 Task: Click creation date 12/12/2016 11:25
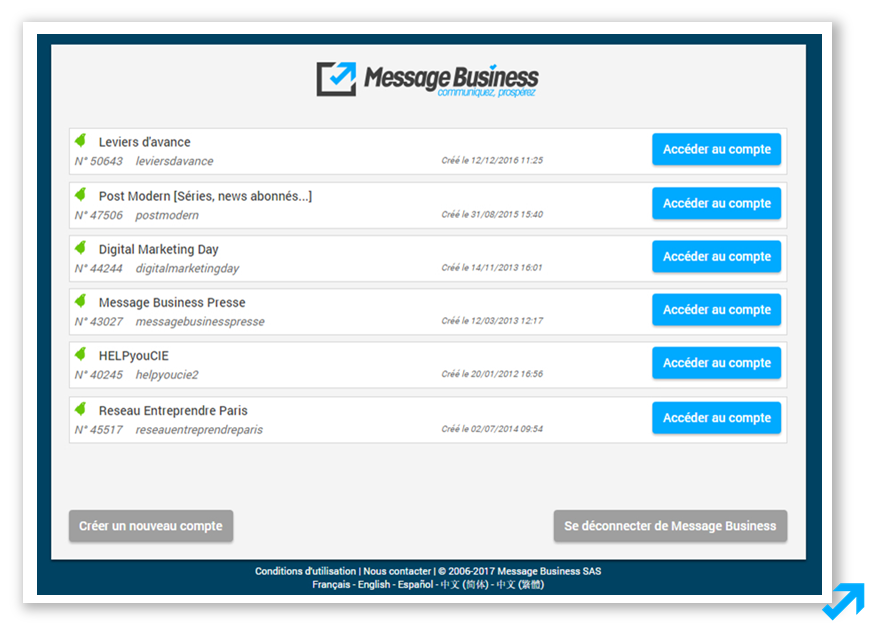coord(492,161)
